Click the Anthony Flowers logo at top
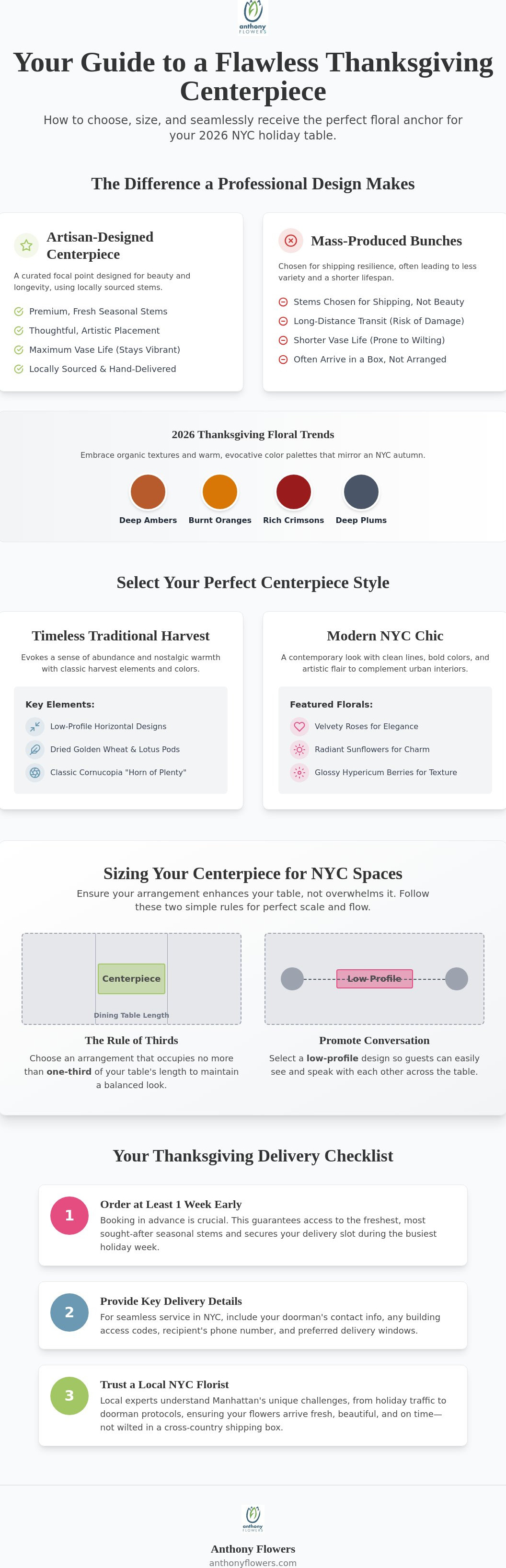 253,17
